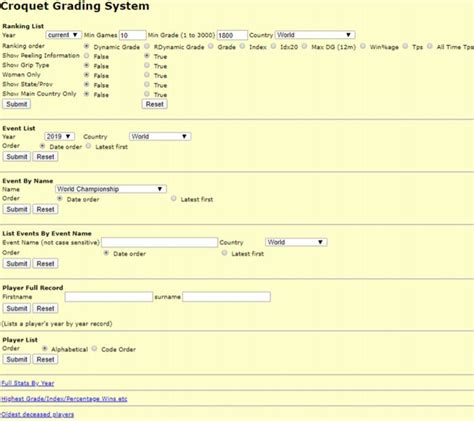474x421 pixels.
Task: Focus the Player surname text field
Action: [x=226, y=297]
